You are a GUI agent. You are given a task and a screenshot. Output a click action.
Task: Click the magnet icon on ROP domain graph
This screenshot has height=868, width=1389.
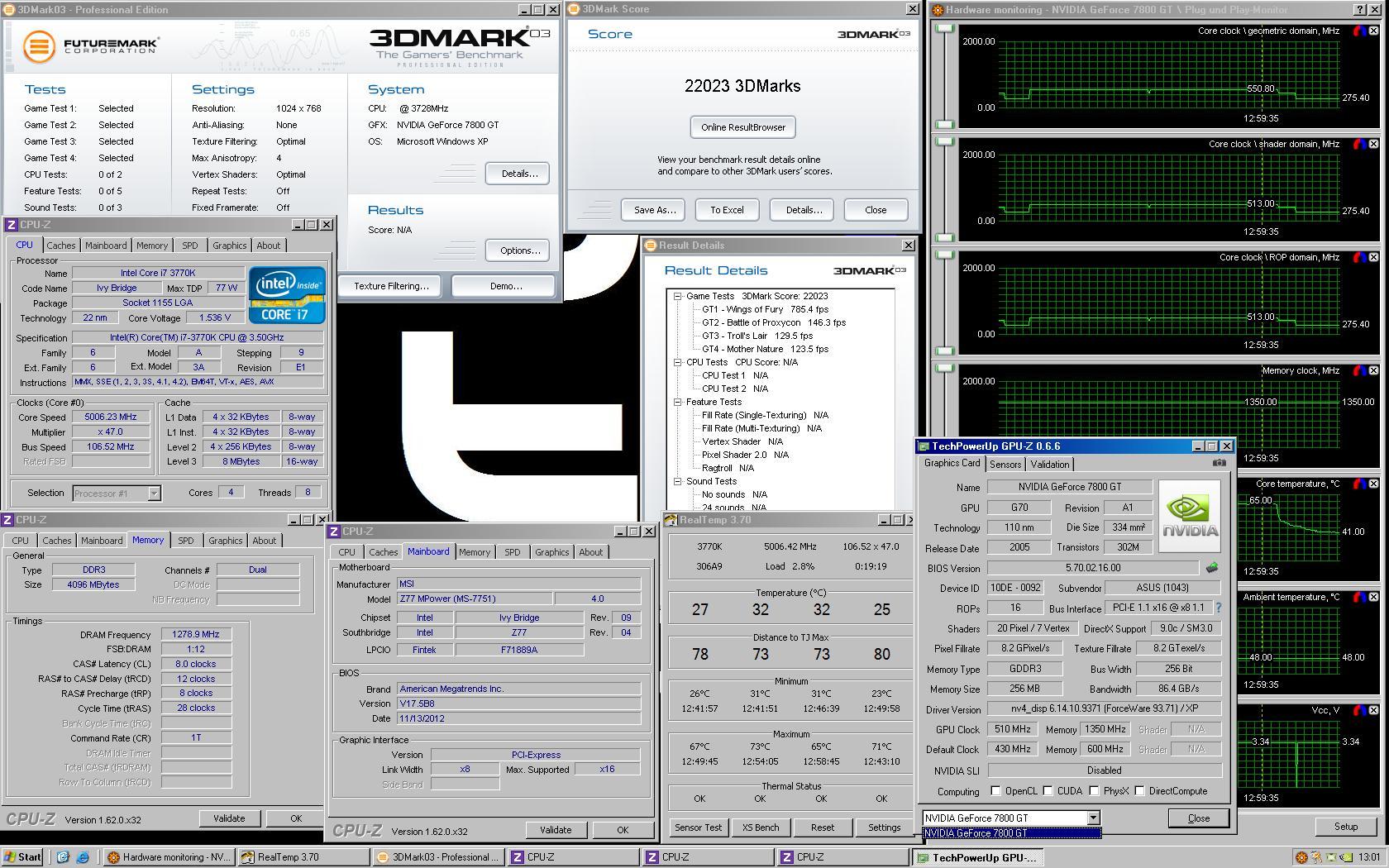click(1359, 257)
